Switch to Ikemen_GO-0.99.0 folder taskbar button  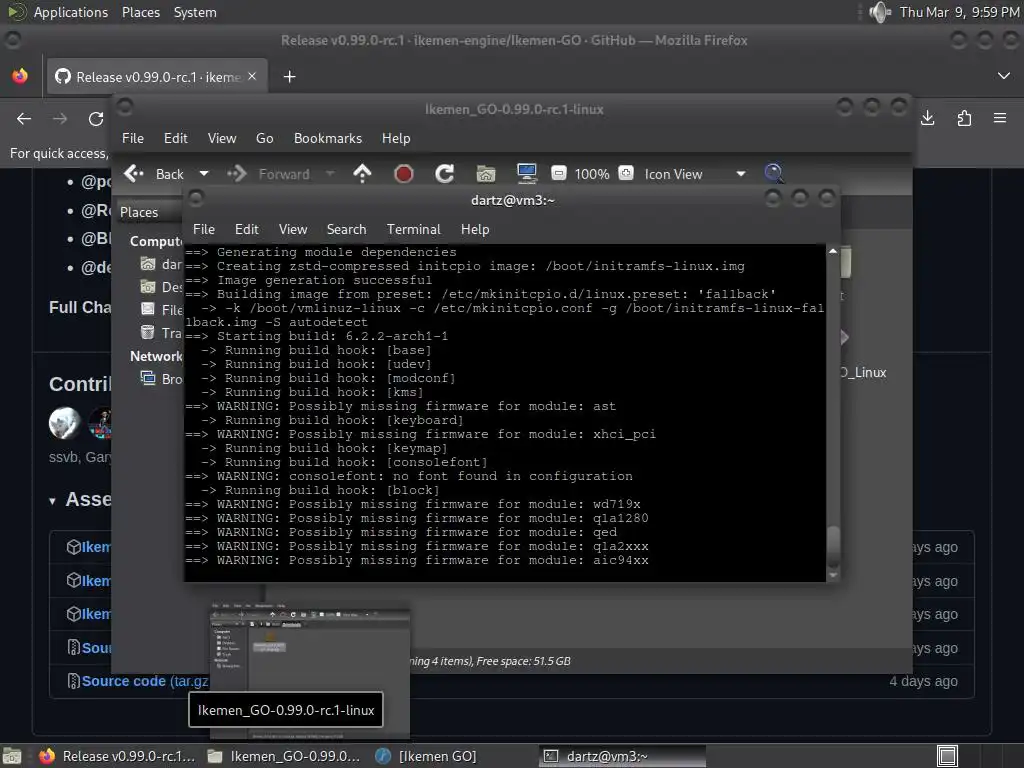283,756
